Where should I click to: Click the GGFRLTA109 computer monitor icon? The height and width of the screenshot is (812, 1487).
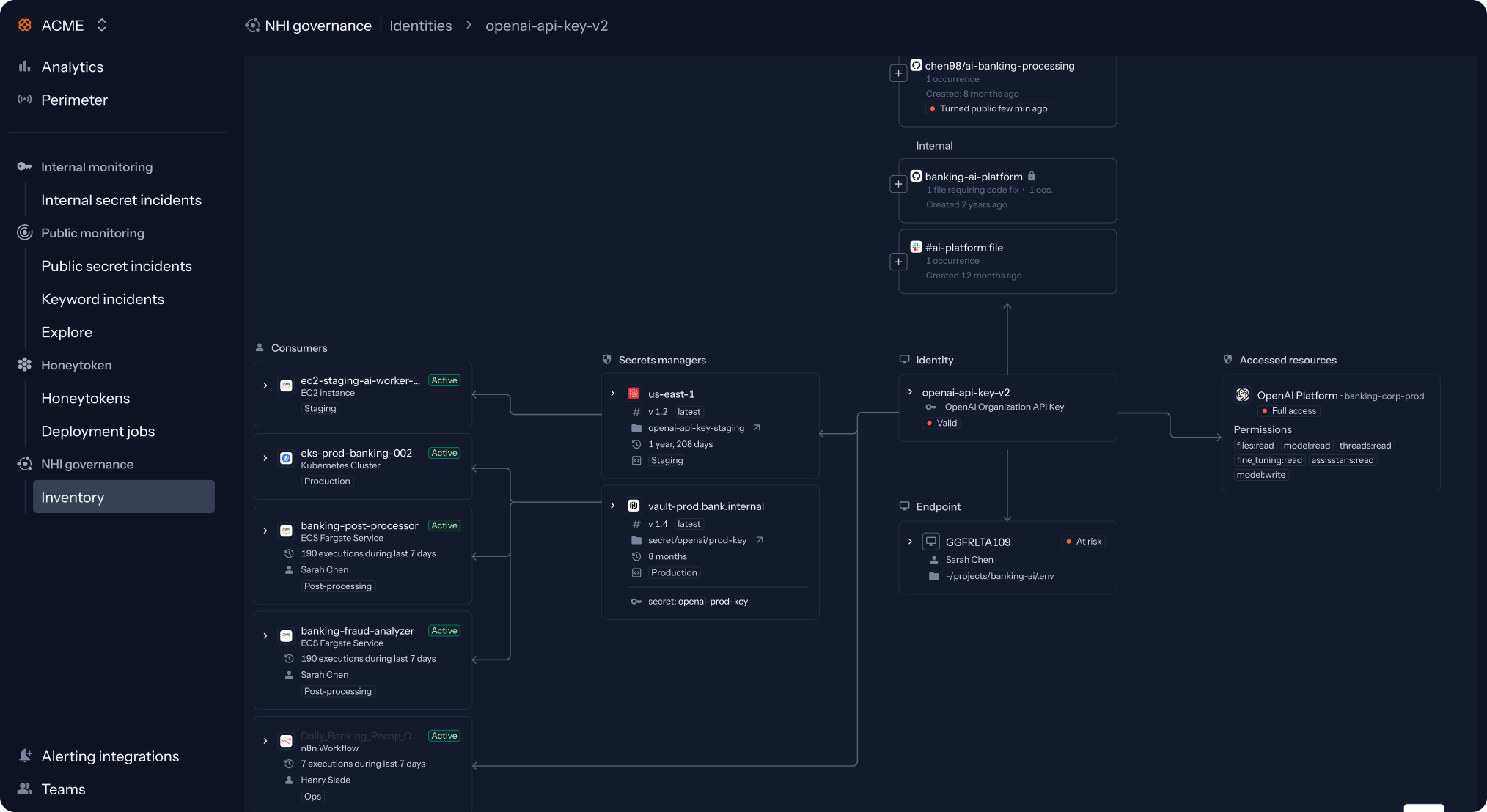[x=931, y=542]
